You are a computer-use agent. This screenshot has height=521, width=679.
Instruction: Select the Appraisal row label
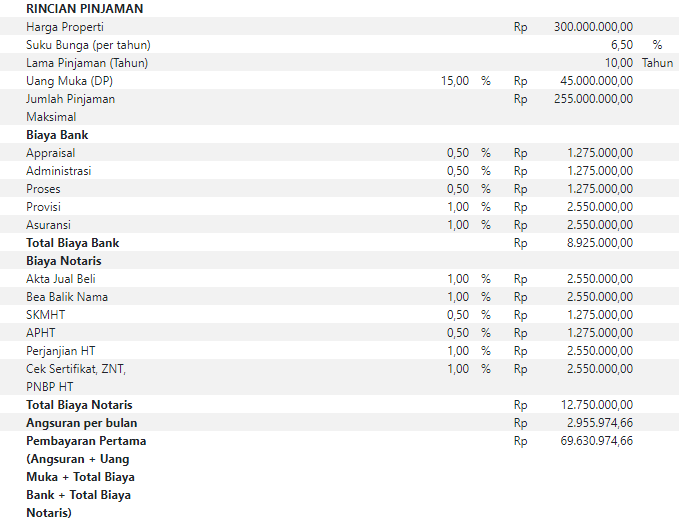point(51,153)
